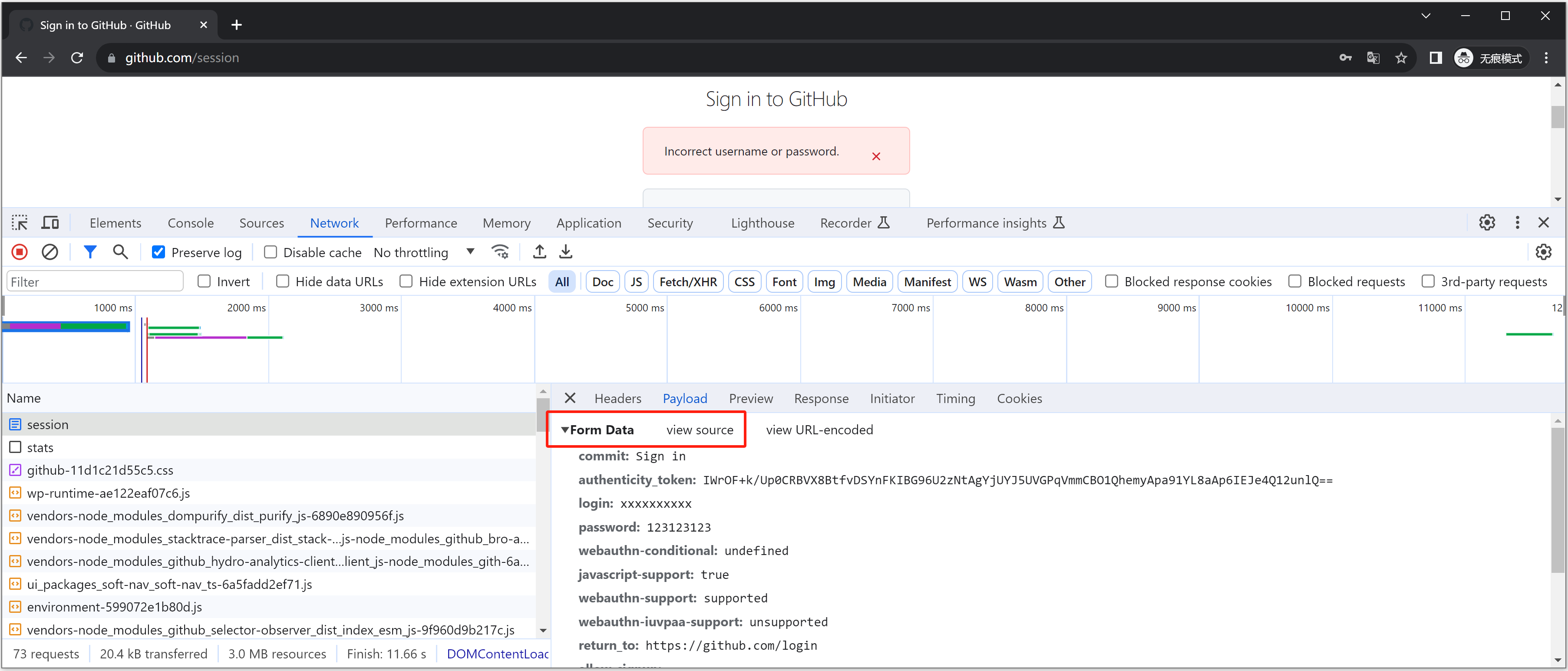Check the Invert filter checkbox

(204, 281)
